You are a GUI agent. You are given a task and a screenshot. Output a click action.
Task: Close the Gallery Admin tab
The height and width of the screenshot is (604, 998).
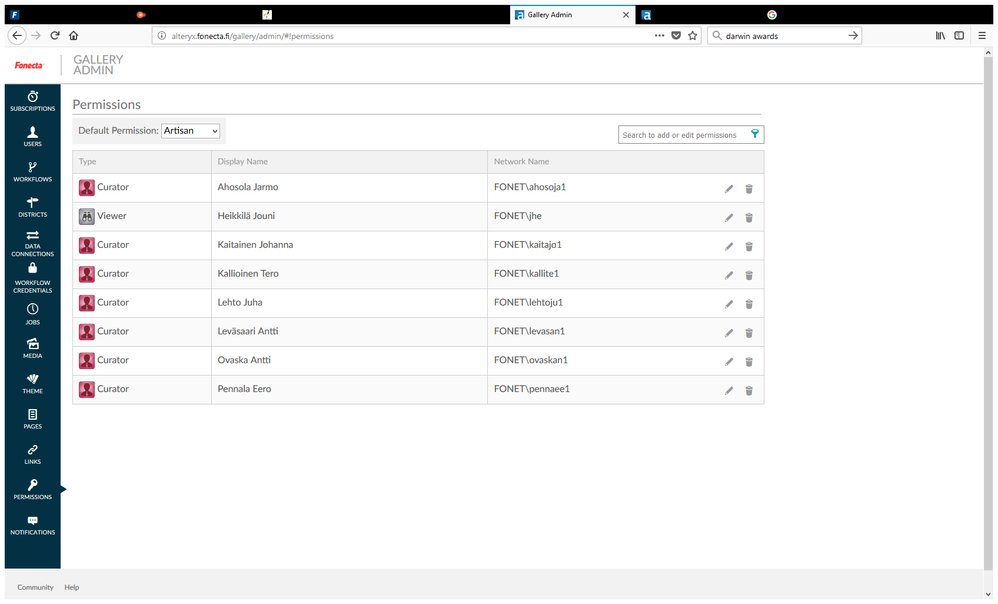(x=626, y=15)
